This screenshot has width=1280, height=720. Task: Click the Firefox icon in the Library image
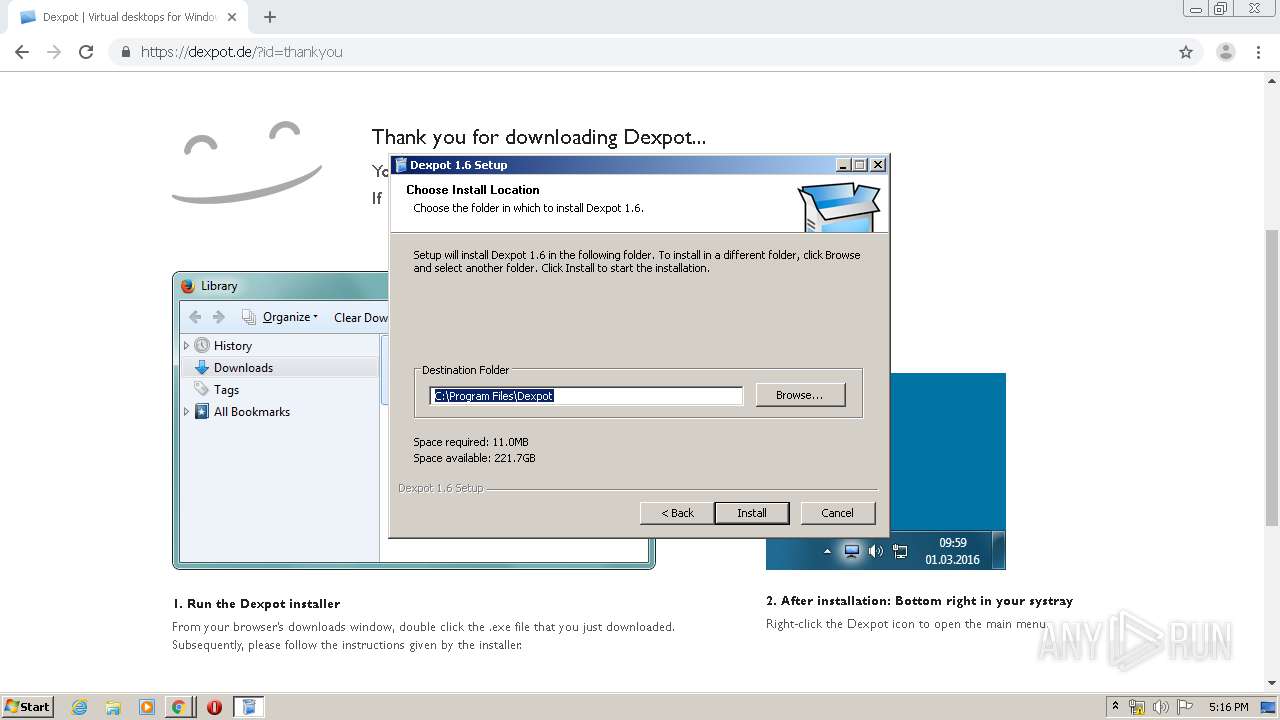(x=188, y=286)
